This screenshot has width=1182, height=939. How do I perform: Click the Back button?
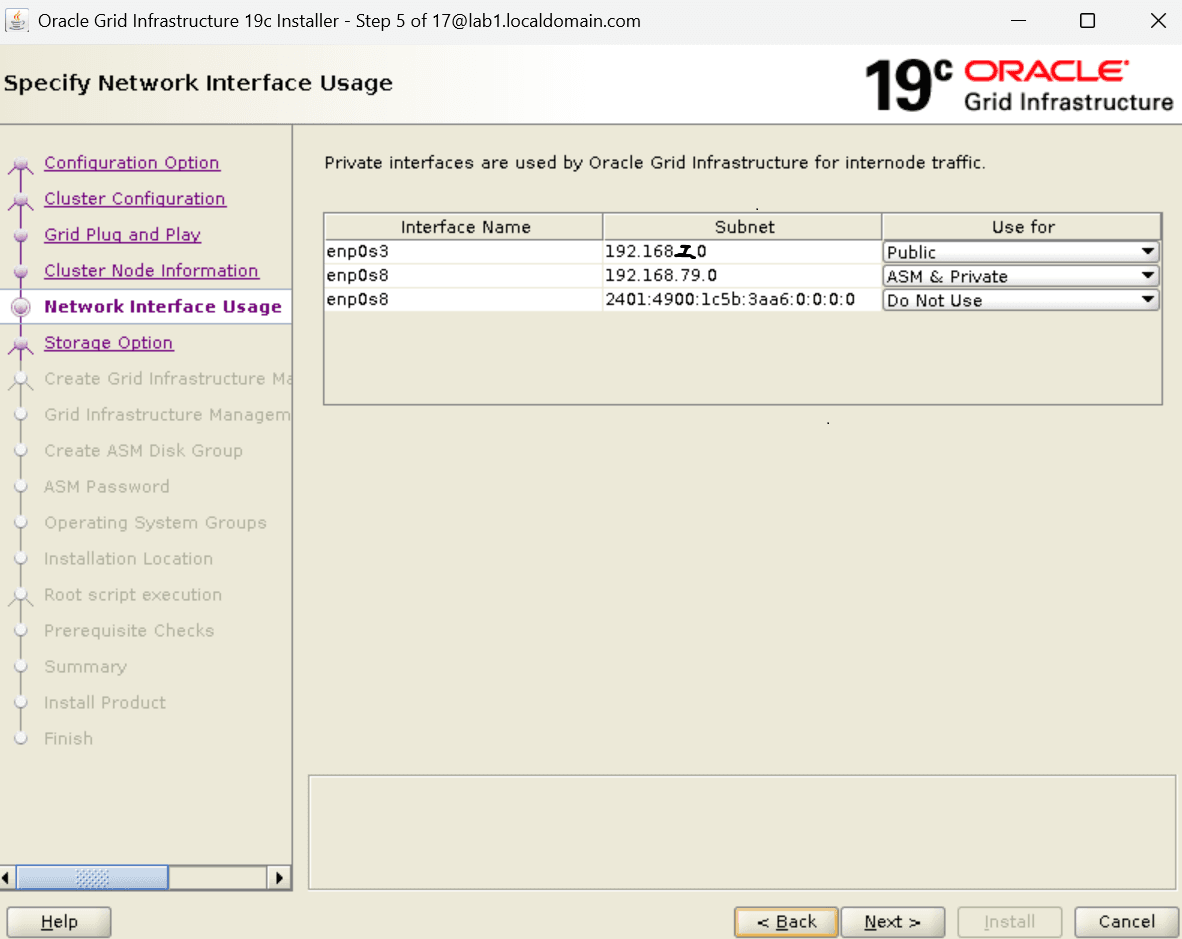786,921
